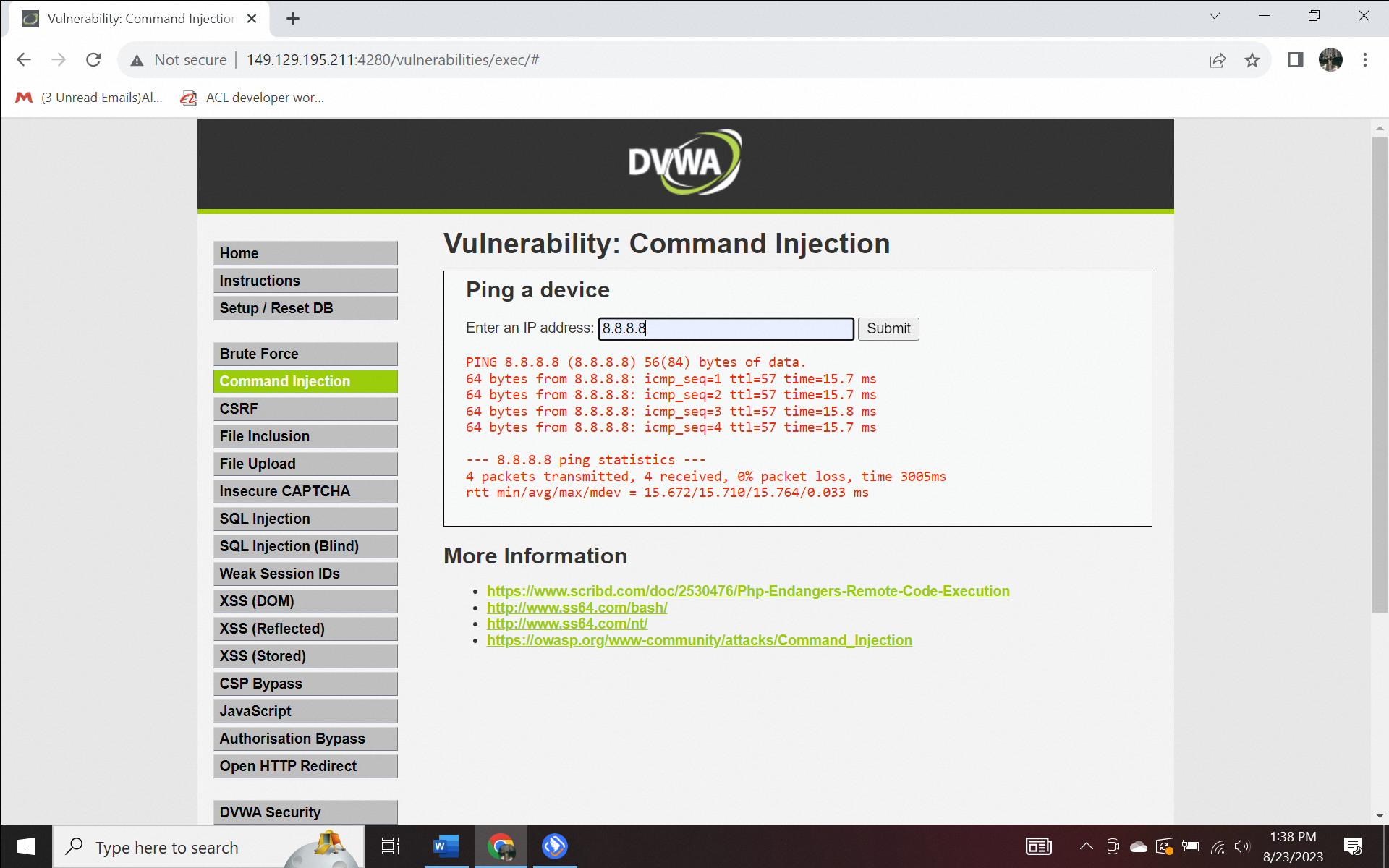Click the tab search chevron
This screenshot has width=1389, height=868.
(1215, 15)
